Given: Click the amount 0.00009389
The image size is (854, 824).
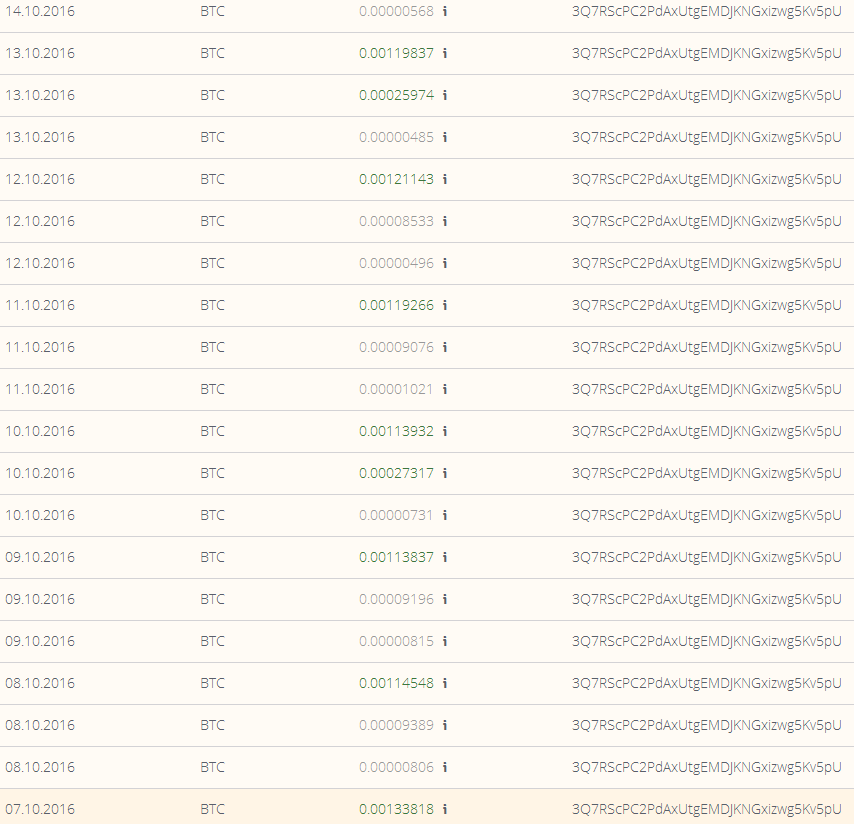Looking at the screenshot, I should pos(396,724).
